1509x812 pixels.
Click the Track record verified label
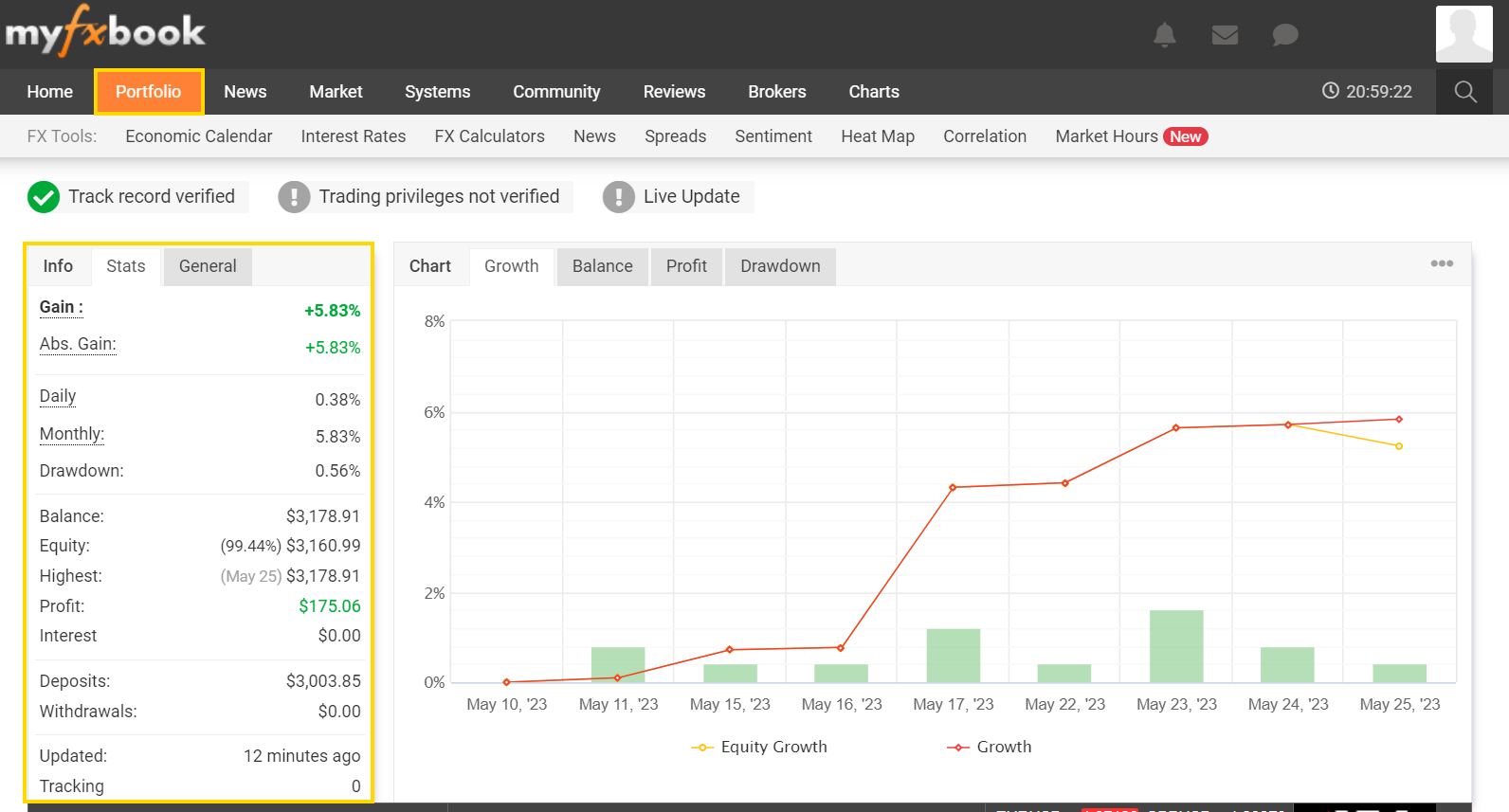[152, 196]
